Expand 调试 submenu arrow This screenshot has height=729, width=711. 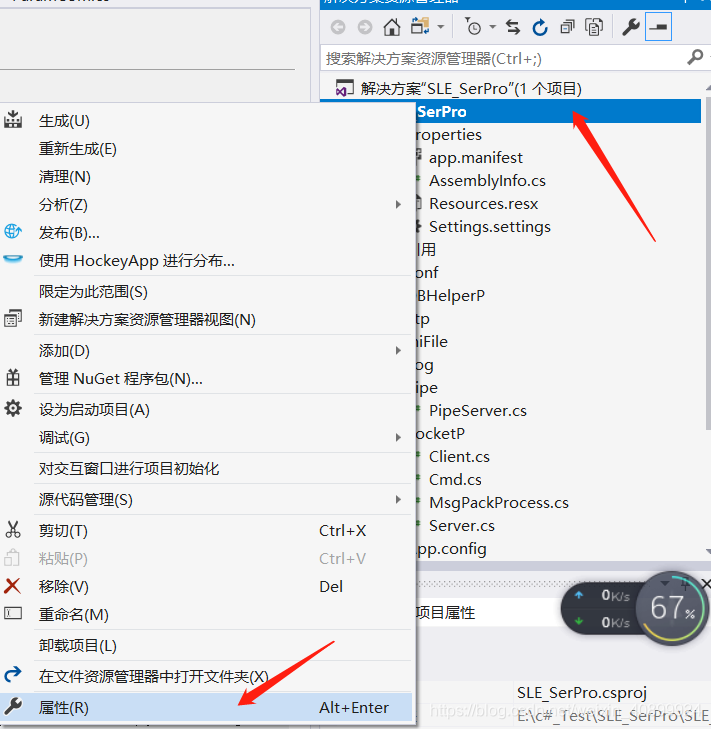pos(398,437)
